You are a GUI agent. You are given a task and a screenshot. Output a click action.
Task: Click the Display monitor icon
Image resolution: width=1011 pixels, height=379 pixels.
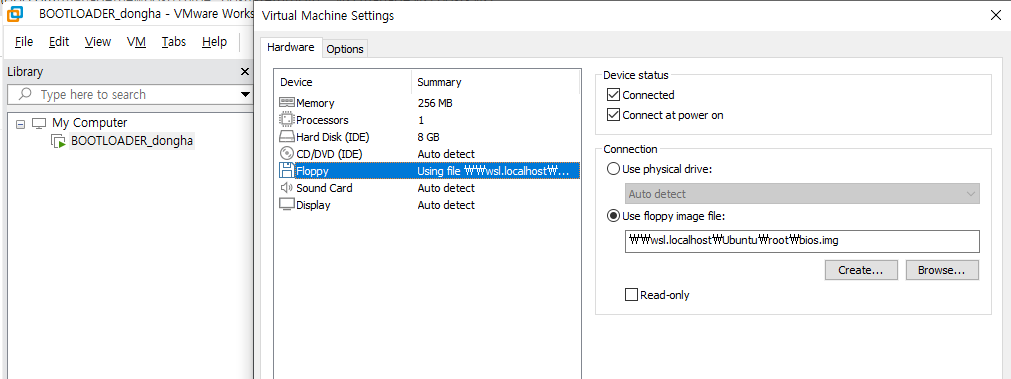287,205
